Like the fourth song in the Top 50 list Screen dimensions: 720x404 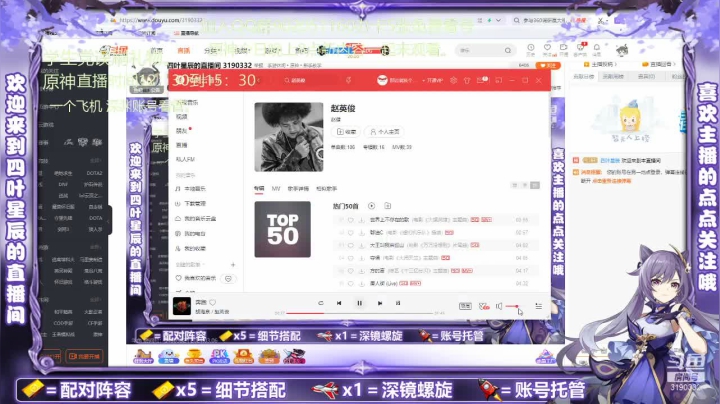(351, 258)
